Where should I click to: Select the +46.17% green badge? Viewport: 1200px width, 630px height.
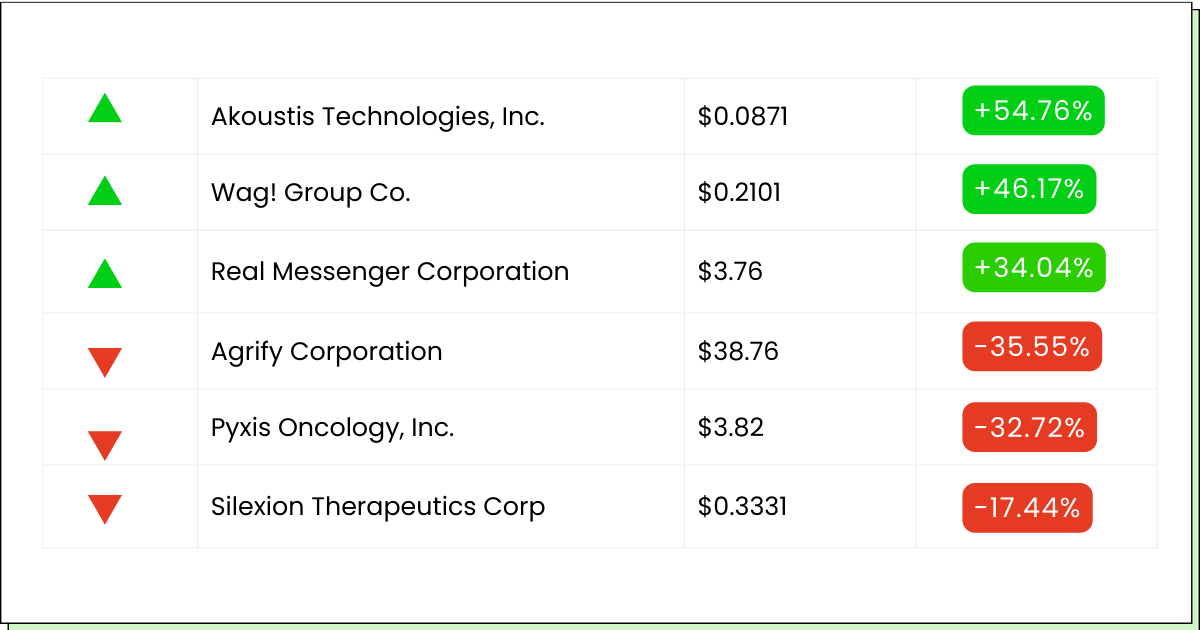coord(1029,189)
